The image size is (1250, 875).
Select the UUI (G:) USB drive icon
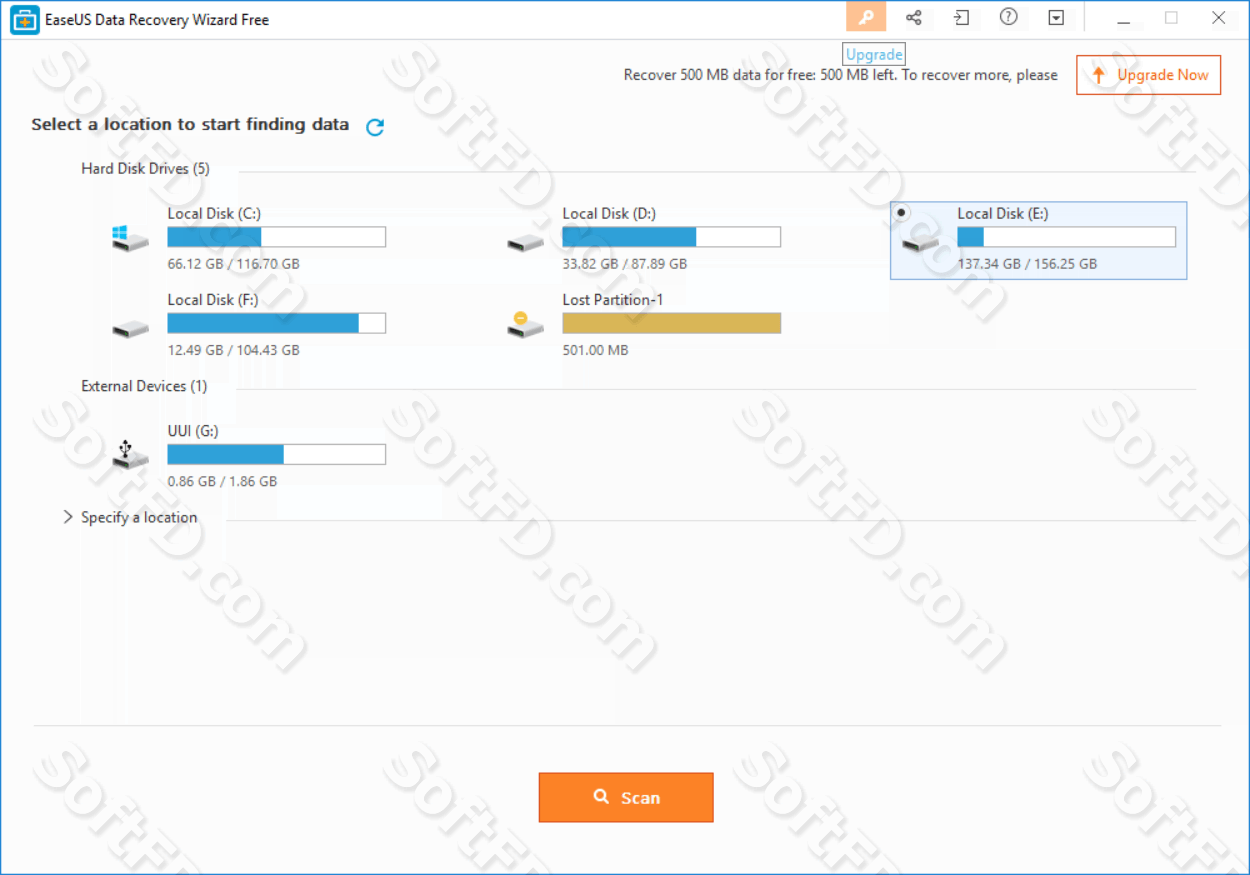click(x=129, y=455)
